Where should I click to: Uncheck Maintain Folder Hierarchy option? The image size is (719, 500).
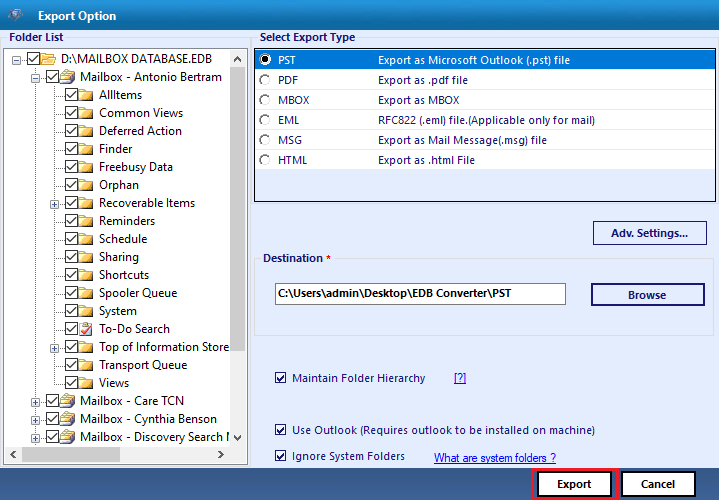click(280, 379)
